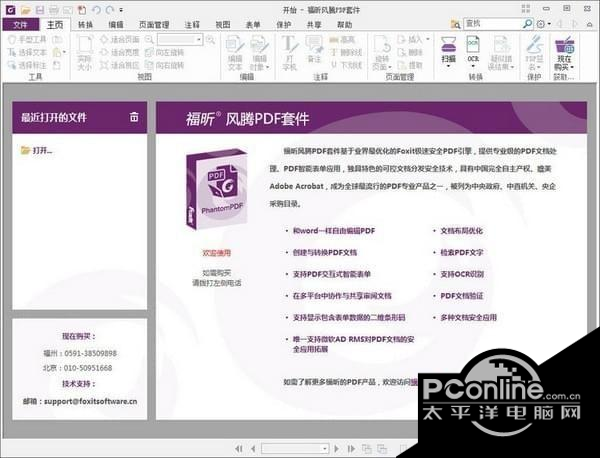Click the advanced search folder icon
Image resolution: width=600 pixels, height=458 pixels.
pos(455,24)
